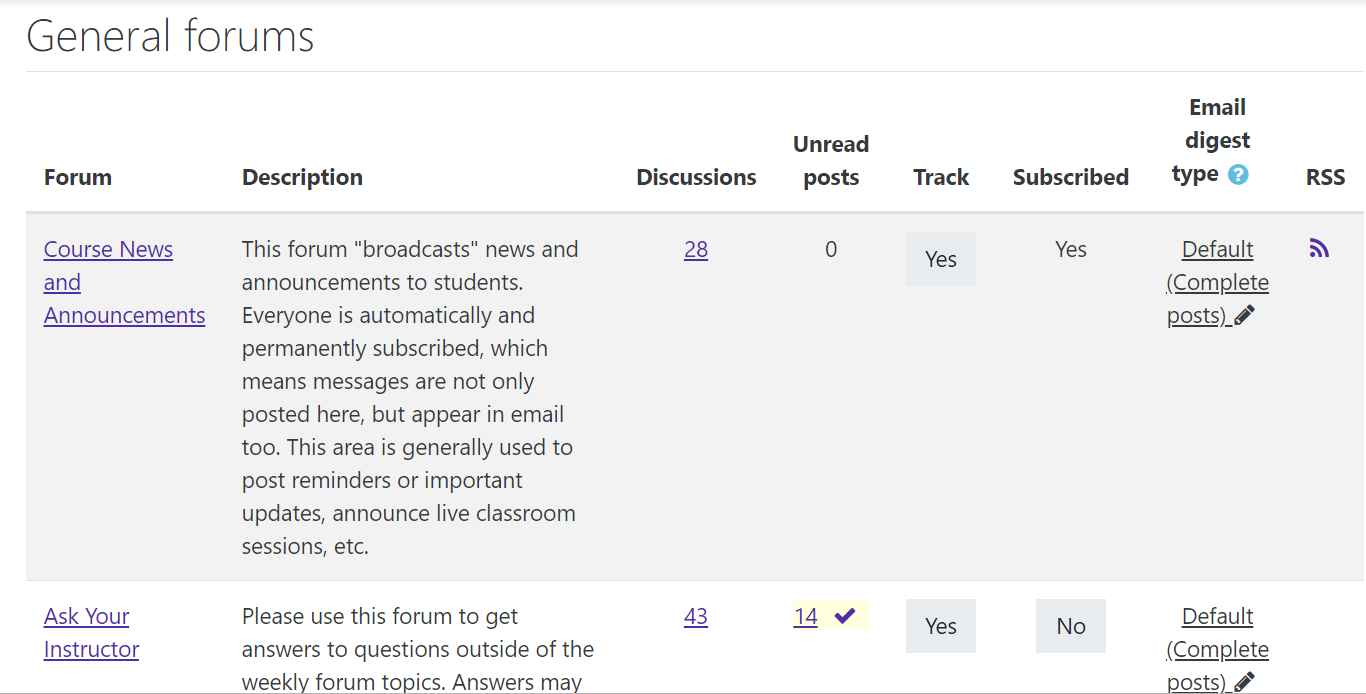
Task: Click the 43 discussions count link
Action: coord(696,616)
